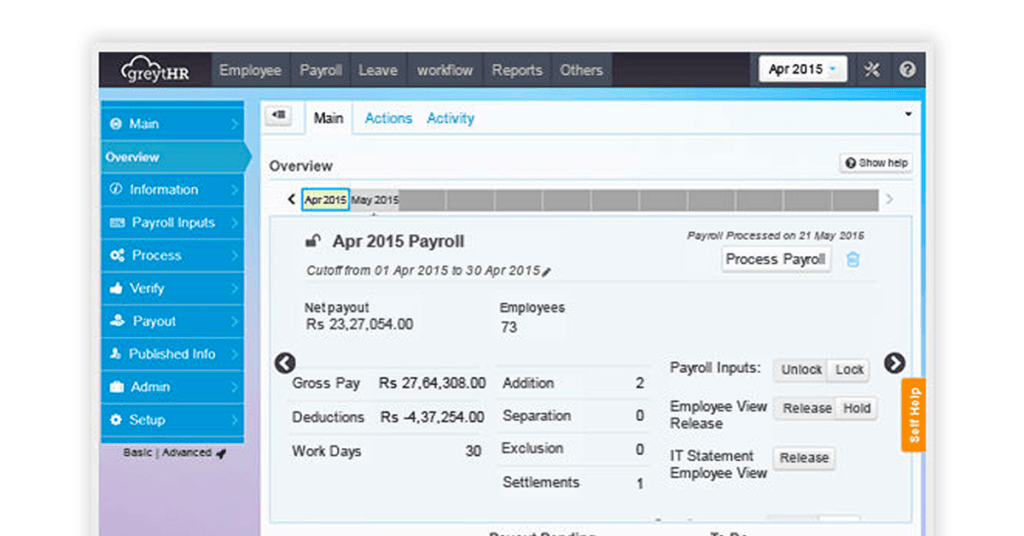Select May 2015 on the month timeline

(x=374, y=200)
